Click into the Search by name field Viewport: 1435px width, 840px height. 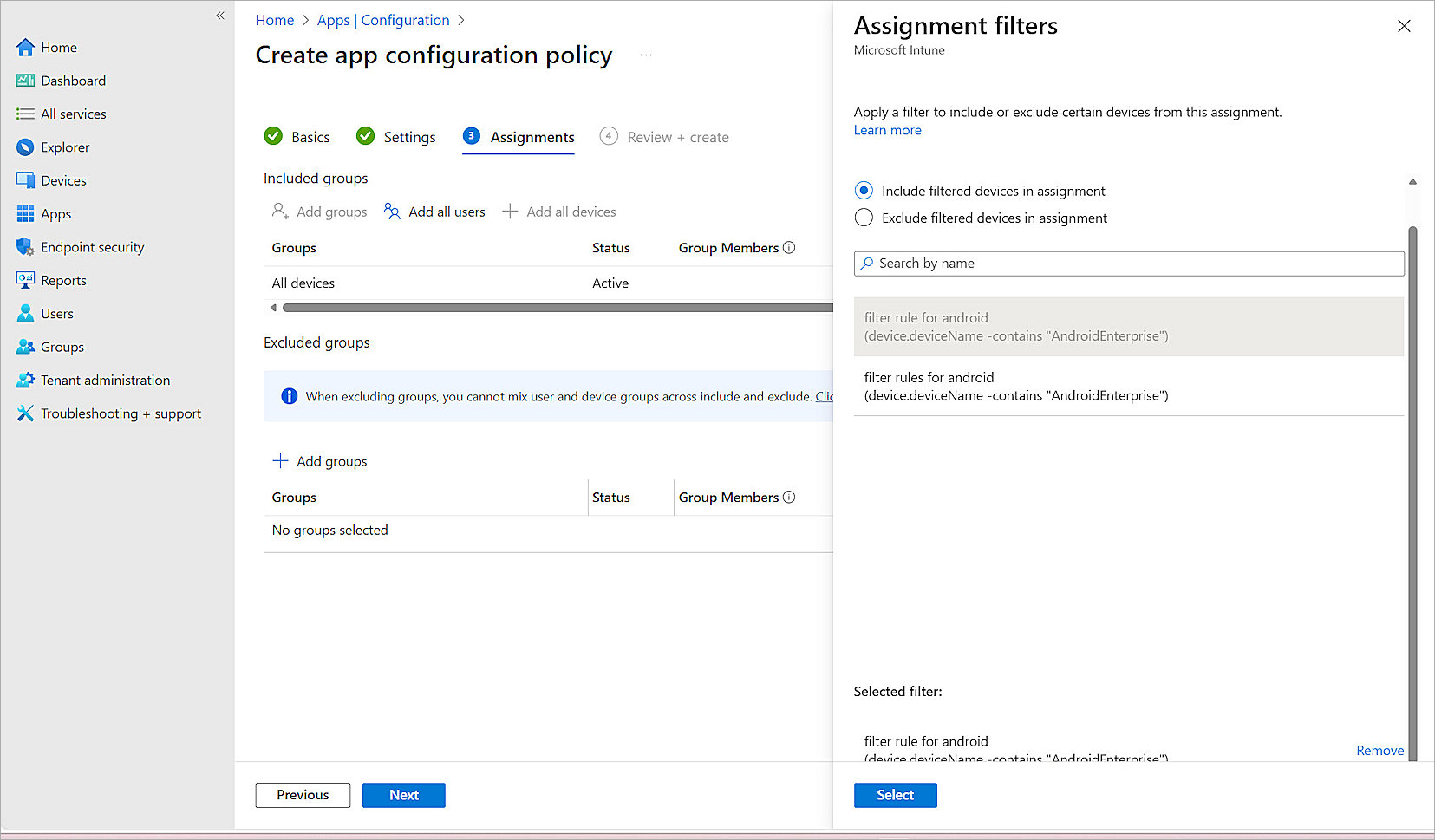(1129, 264)
